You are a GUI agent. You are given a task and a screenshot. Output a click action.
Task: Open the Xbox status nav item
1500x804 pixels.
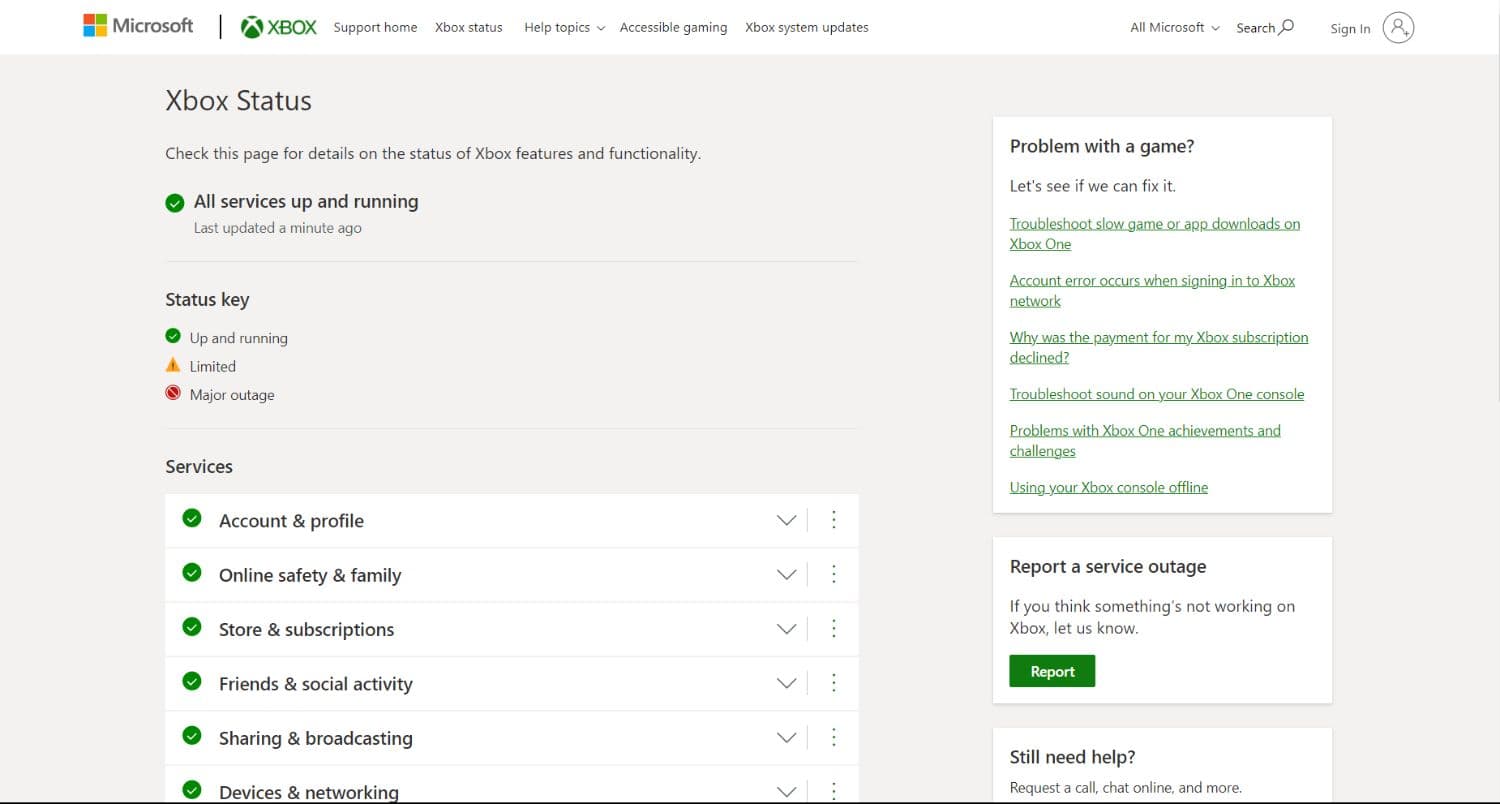[x=469, y=28]
